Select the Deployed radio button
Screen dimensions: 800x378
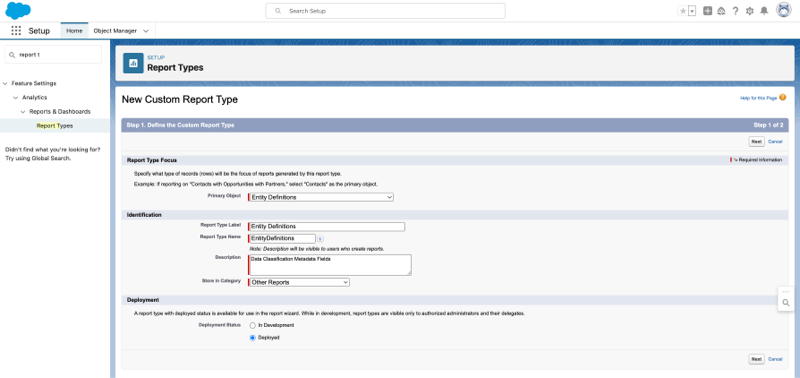click(x=253, y=338)
